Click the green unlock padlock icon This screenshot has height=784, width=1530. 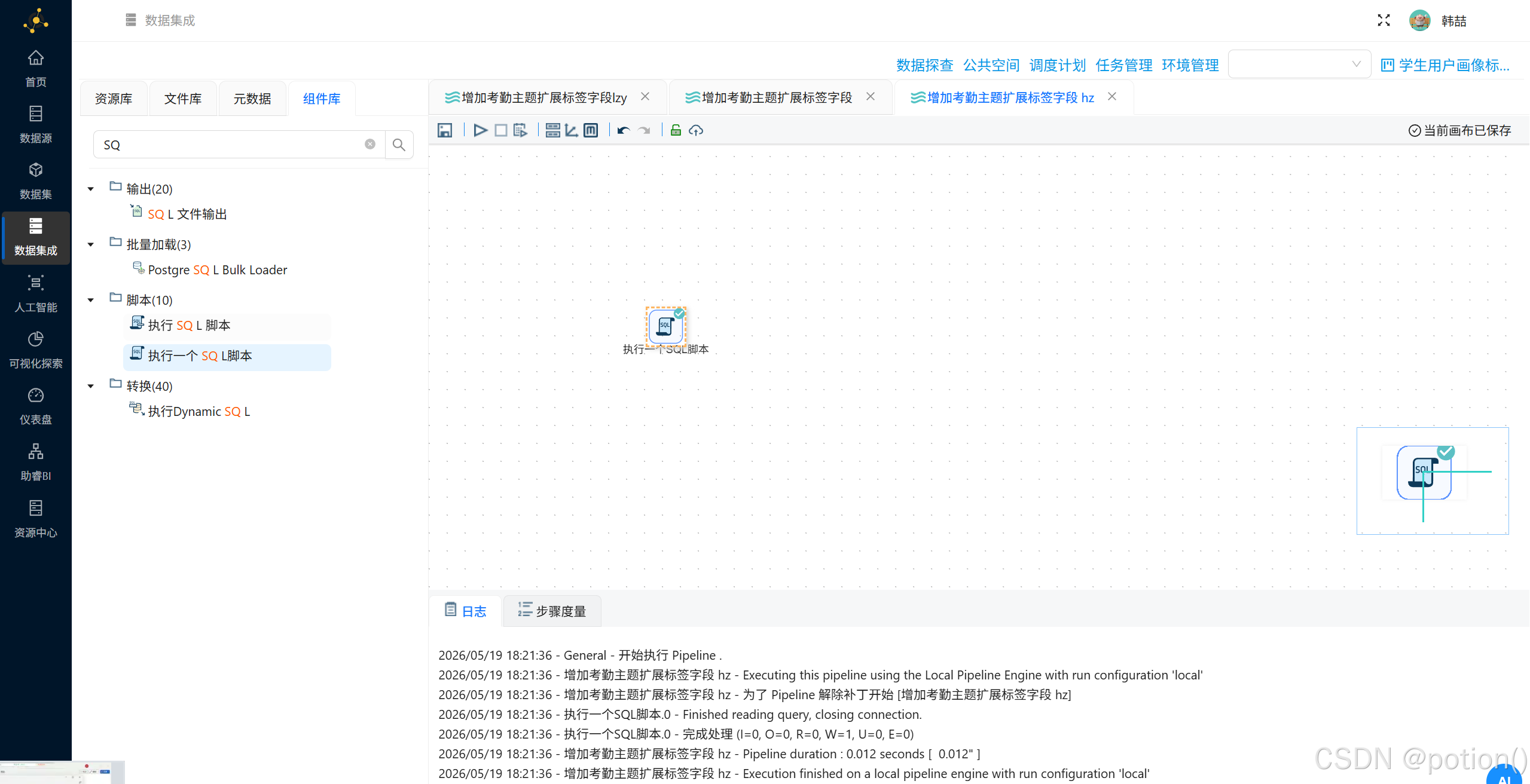pyautogui.click(x=676, y=130)
